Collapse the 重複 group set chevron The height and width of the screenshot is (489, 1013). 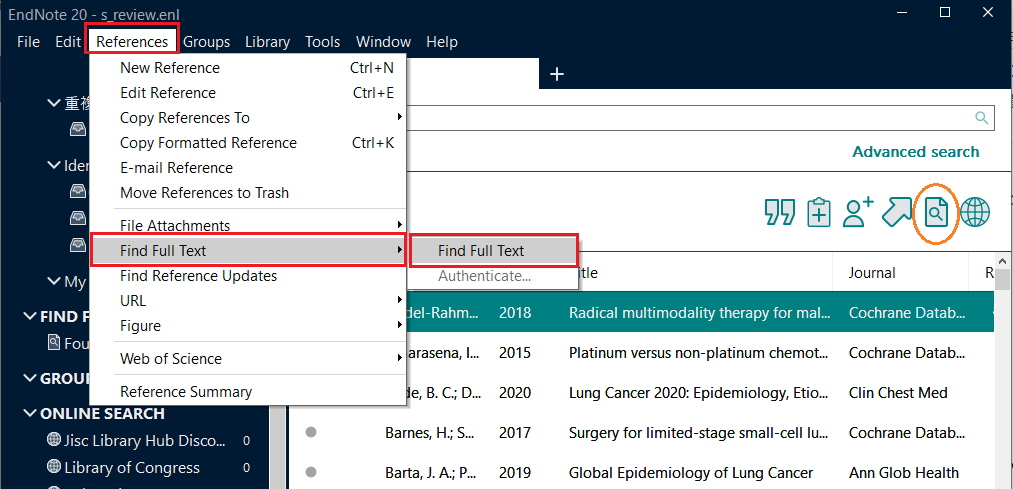tap(54, 103)
